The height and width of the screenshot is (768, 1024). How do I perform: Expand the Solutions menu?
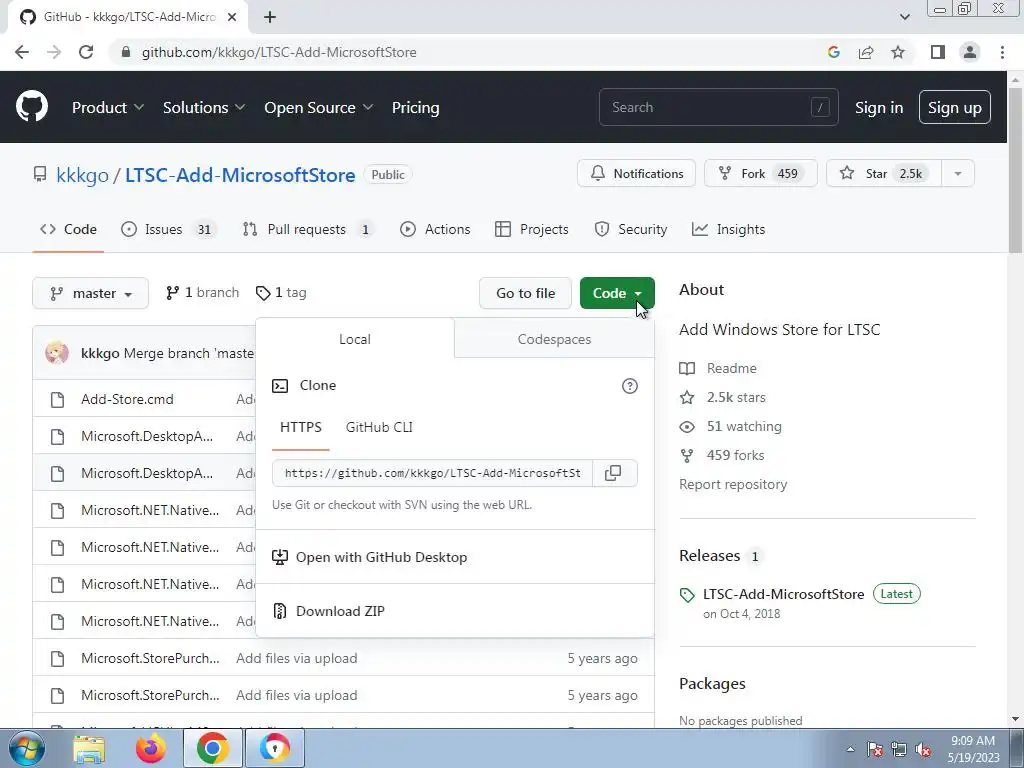pyautogui.click(x=204, y=108)
